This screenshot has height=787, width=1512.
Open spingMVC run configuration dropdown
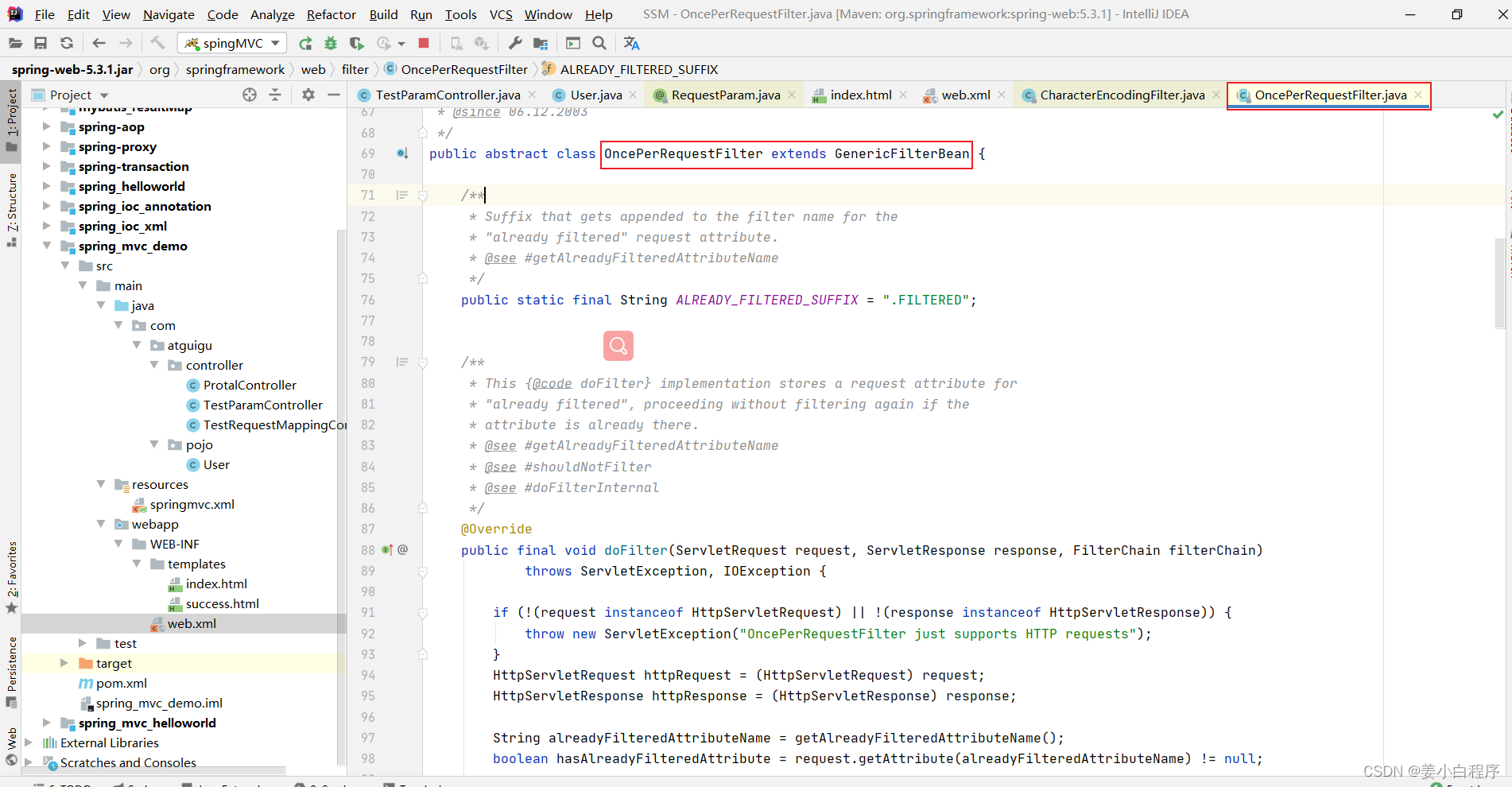(x=233, y=43)
